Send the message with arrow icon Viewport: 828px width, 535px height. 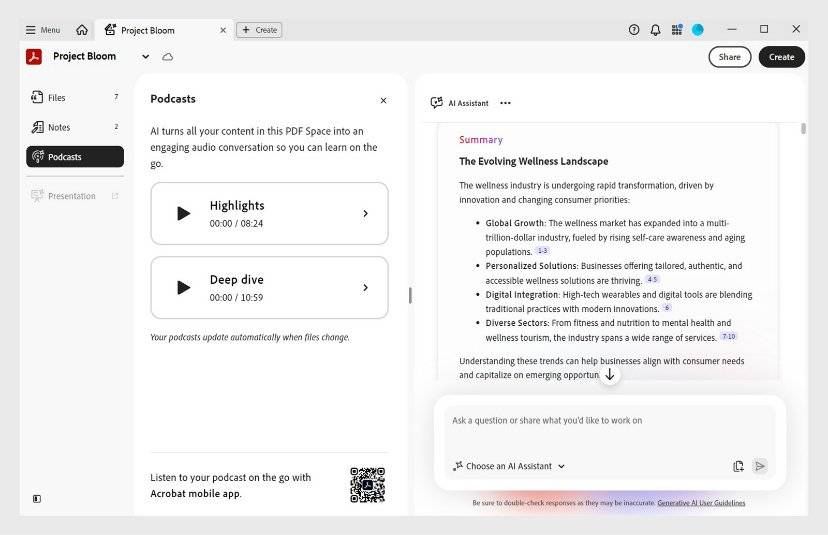760,466
